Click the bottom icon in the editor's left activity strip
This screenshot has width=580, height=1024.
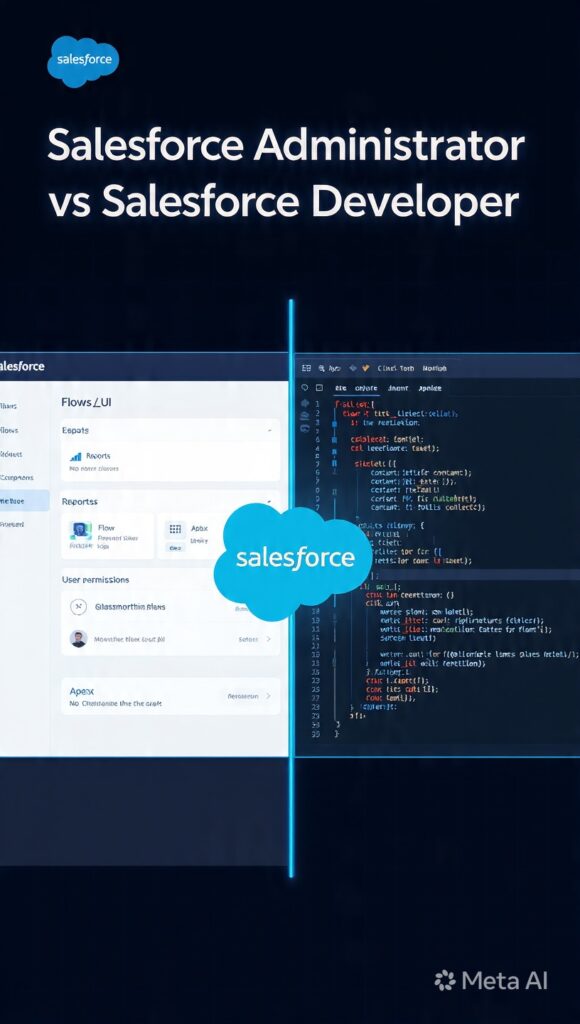pyautogui.click(x=304, y=427)
